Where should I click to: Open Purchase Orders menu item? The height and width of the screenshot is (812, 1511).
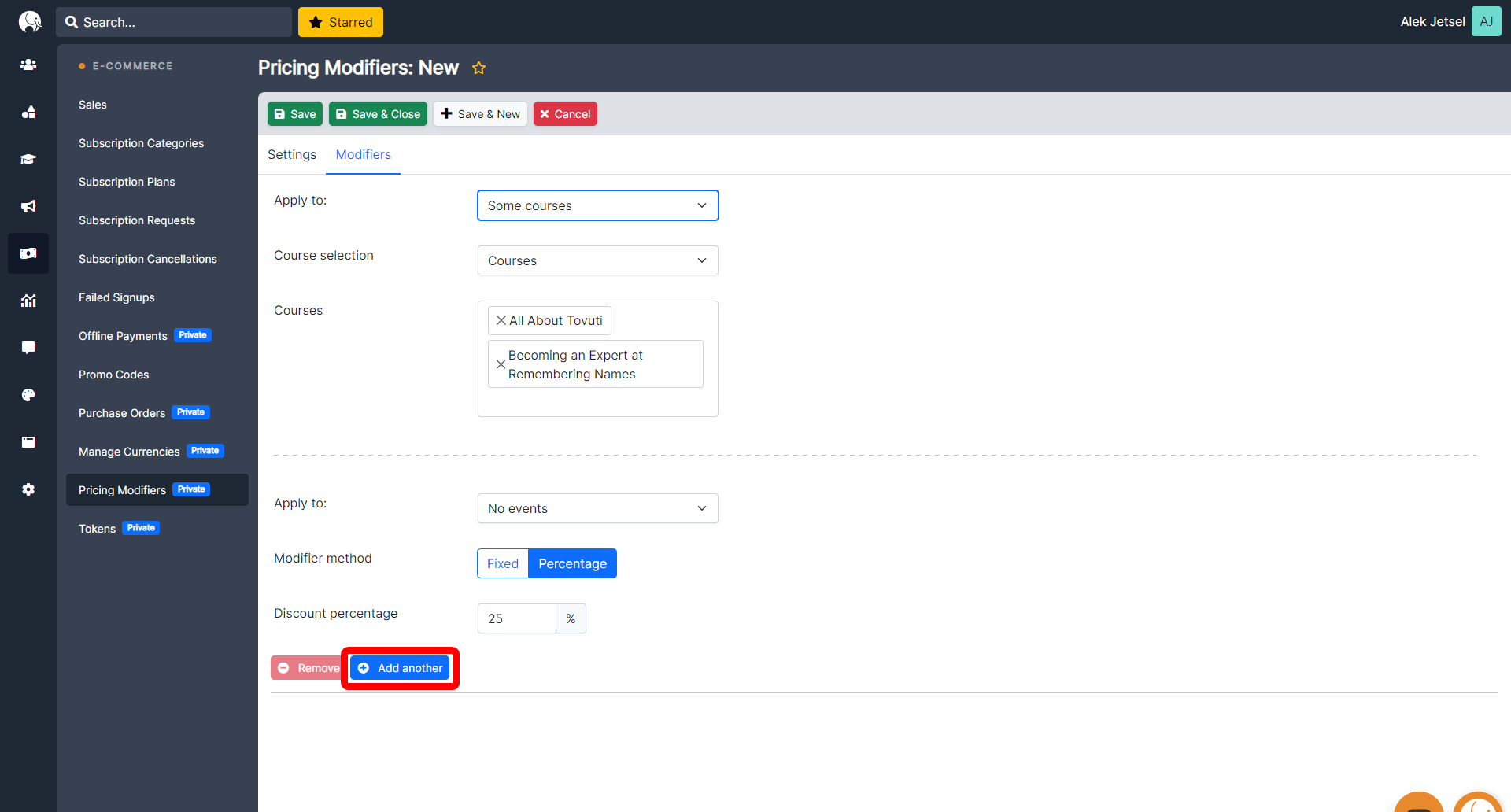tap(122, 413)
